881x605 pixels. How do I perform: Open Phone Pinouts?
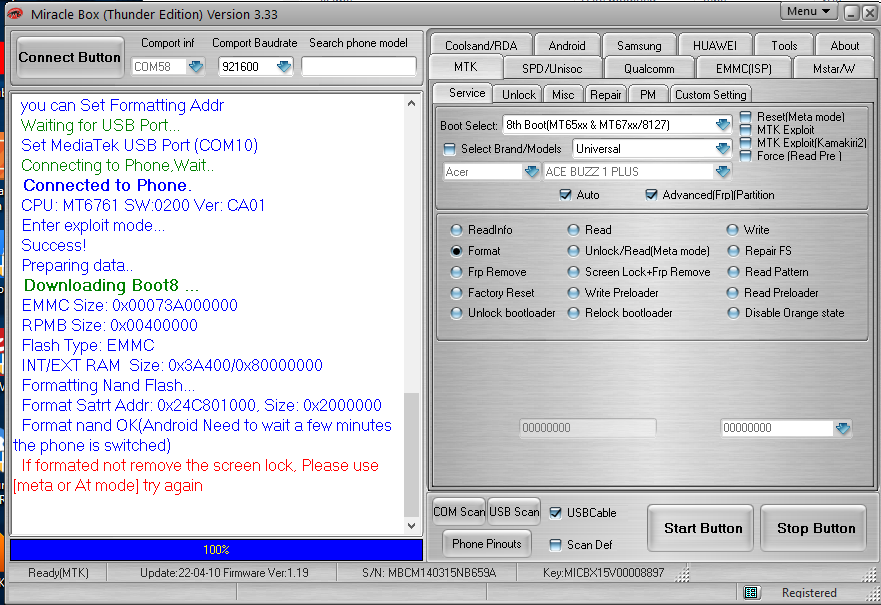(487, 544)
